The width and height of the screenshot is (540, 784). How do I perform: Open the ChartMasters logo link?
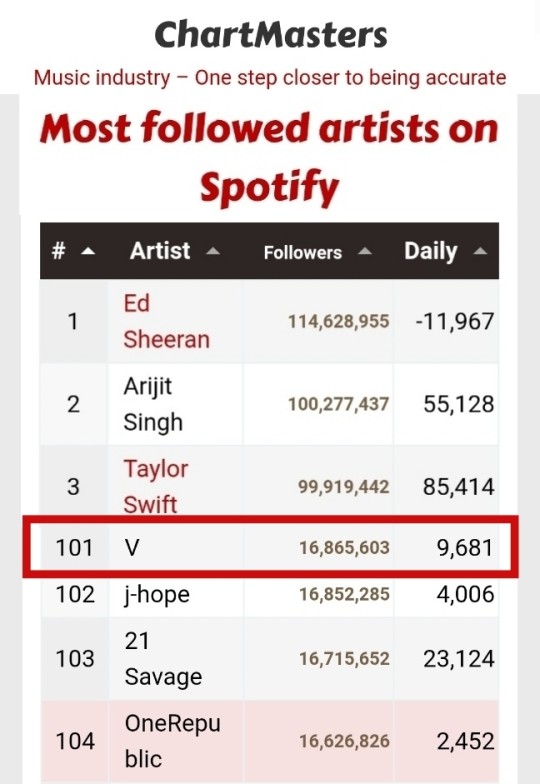click(x=271, y=34)
